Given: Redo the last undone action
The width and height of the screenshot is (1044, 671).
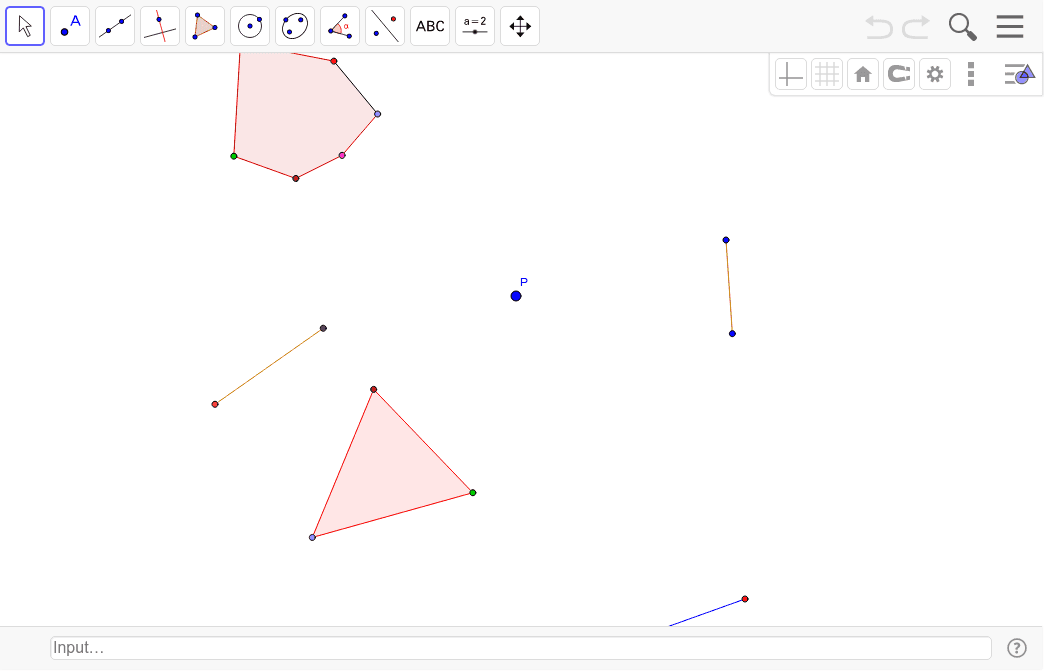Looking at the screenshot, I should [x=915, y=27].
